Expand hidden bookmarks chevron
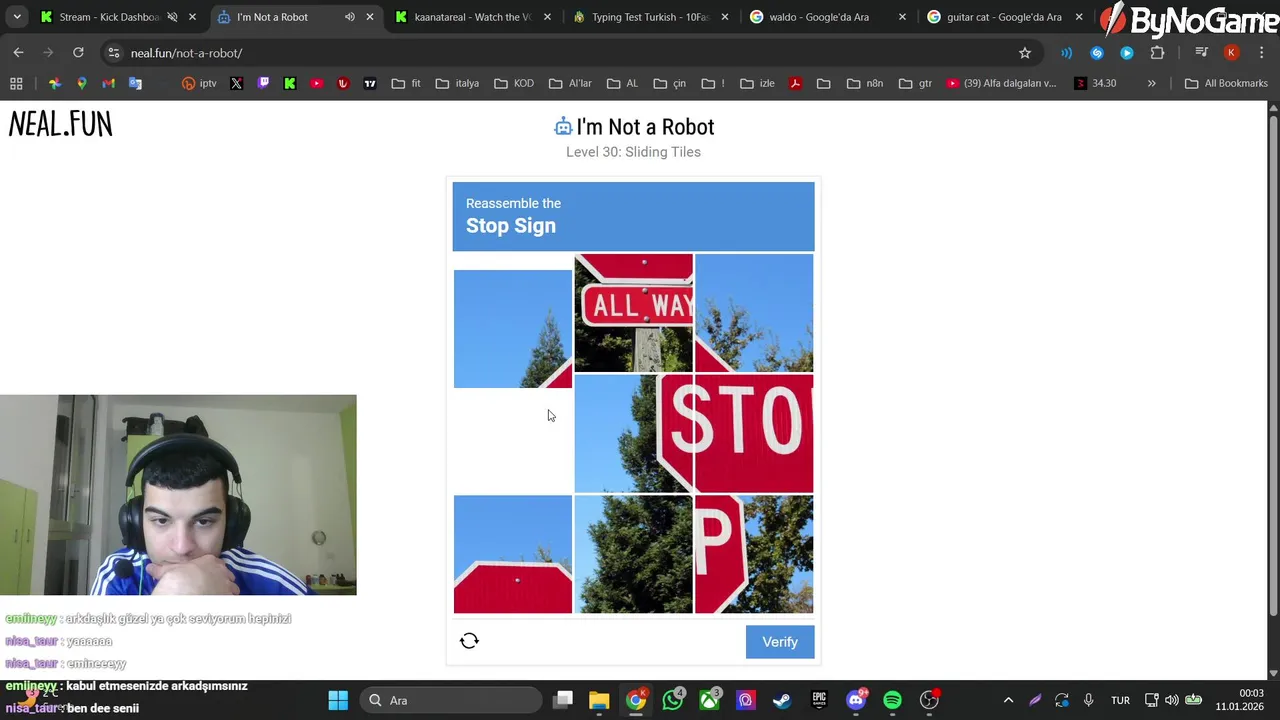This screenshot has height=720, width=1280. [x=1151, y=83]
